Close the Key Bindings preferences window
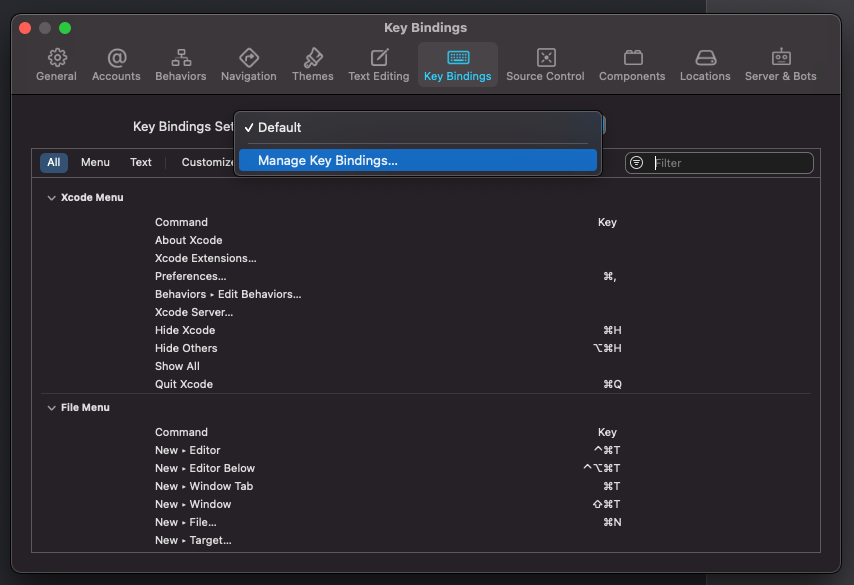The image size is (854, 585). [x=25, y=28]
